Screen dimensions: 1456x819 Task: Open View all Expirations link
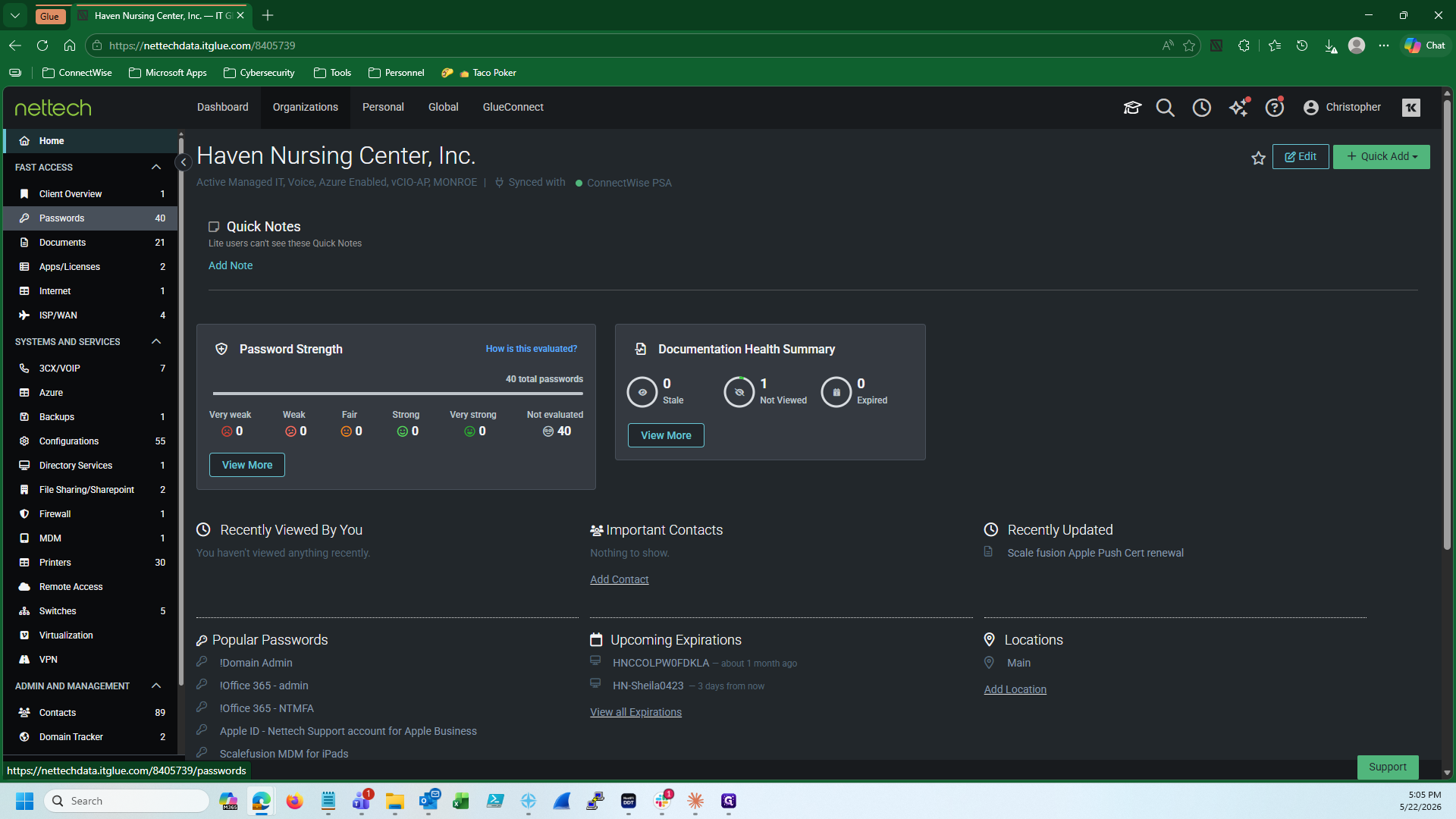coord(636,713)
